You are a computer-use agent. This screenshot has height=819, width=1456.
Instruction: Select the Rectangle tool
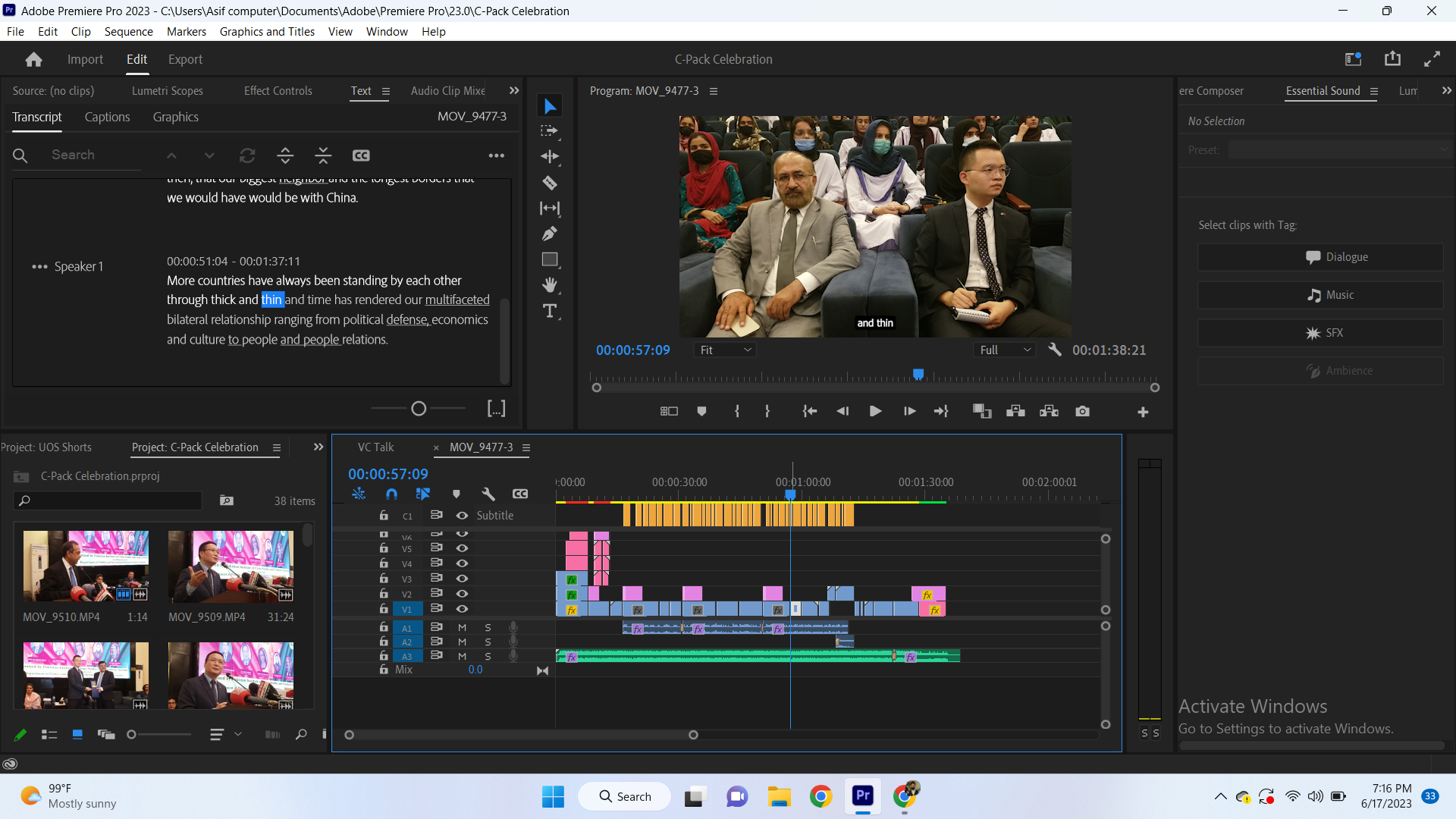[x=550, y=259]
